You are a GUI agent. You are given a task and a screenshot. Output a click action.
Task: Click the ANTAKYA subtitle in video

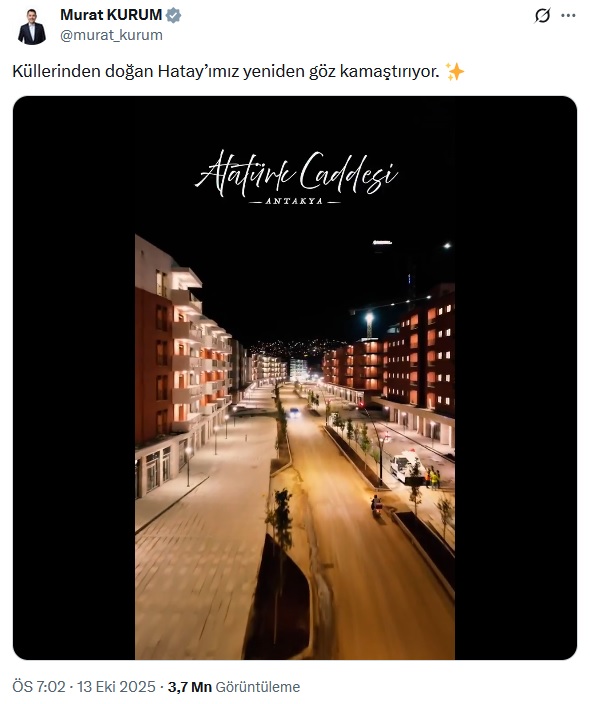295,202
